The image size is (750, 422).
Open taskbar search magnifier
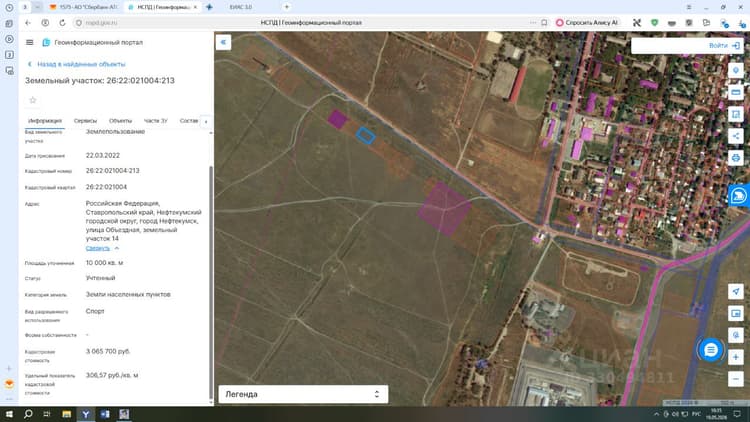[28, 414]
